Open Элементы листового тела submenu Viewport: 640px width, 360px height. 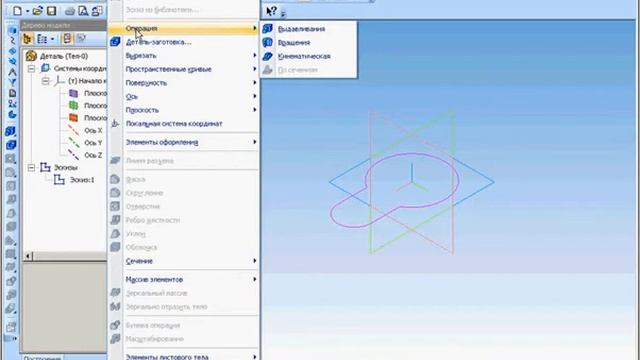(184, 356)
